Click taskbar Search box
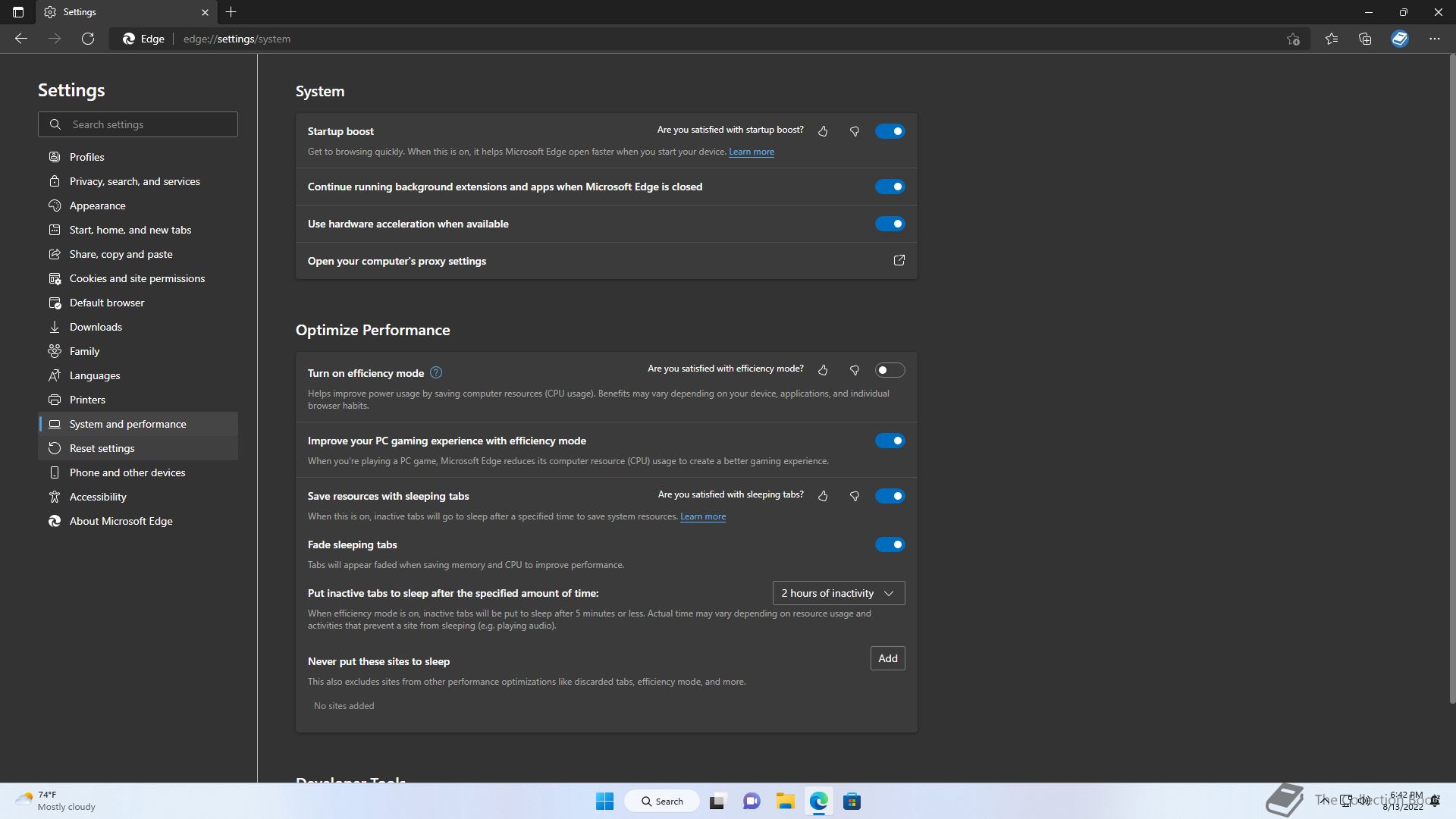This screenshot has height=819, width=1456. (x=661, y=801)
